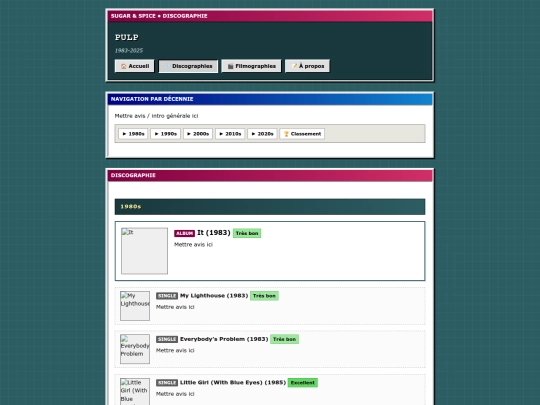Screen dimensions: 540x405
Task: Go to the À propos page
Action: [x=307, y=66]
